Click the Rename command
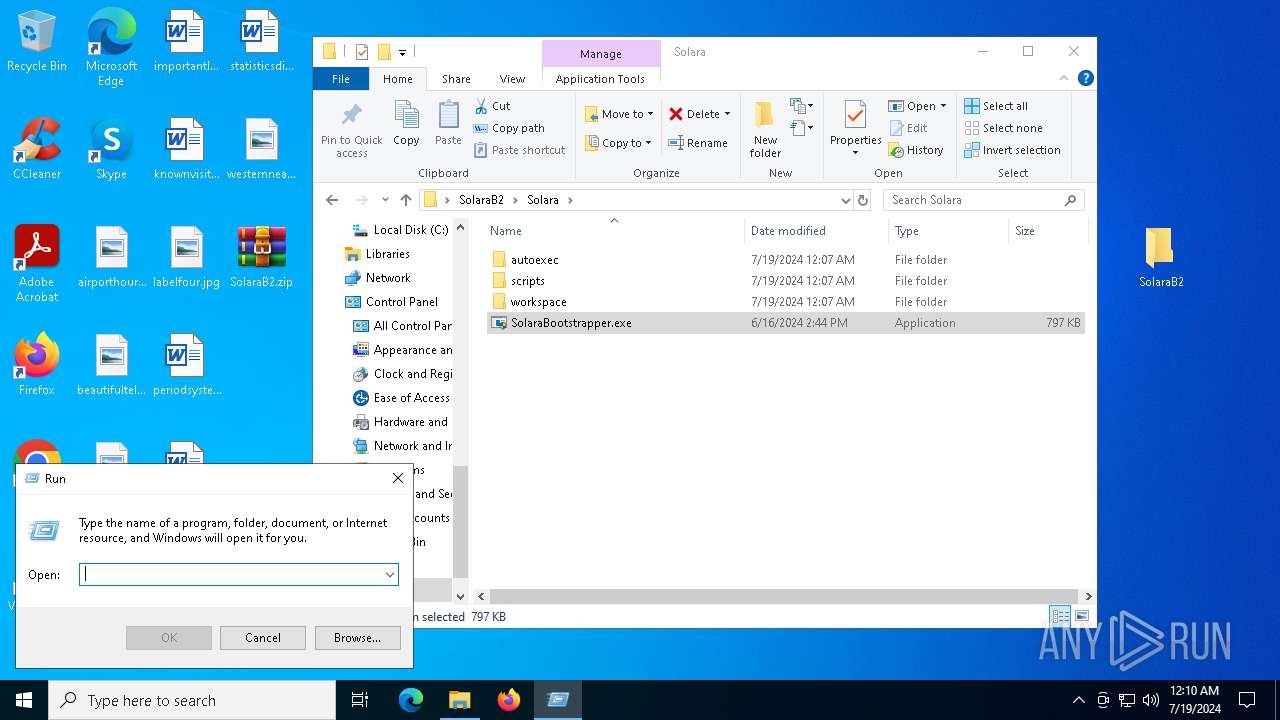This screenshot has height=720, width=1280. pyautogui.click(x=698, y=143)
